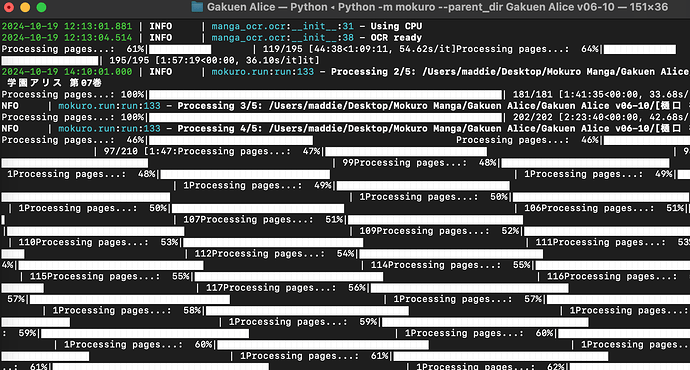Click the '117Processing pages' text
This screenshot has height=370, width=690.
pos(271,288)
